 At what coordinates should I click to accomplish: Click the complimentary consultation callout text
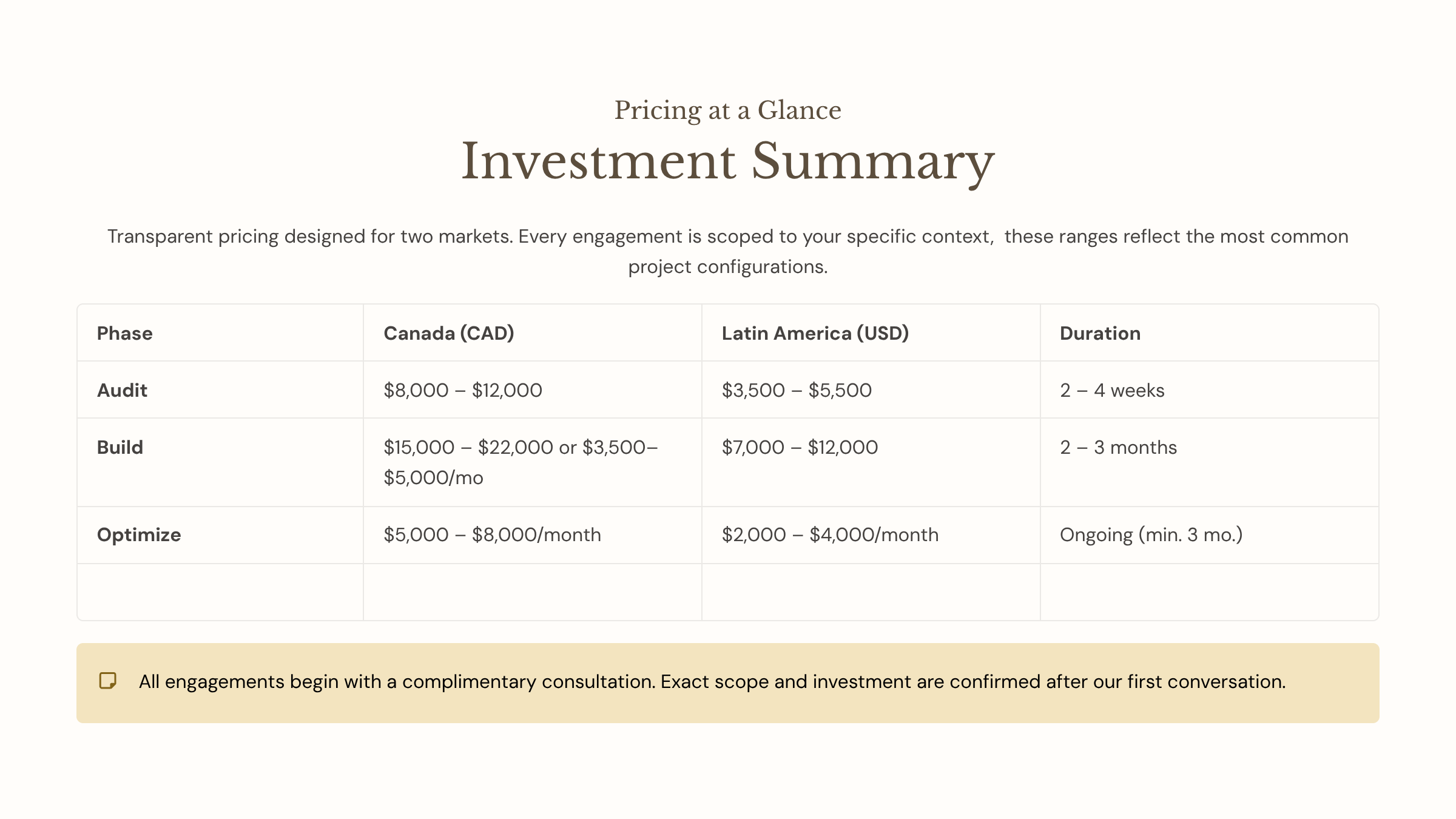pyautogui.click(x=712, y=682)
